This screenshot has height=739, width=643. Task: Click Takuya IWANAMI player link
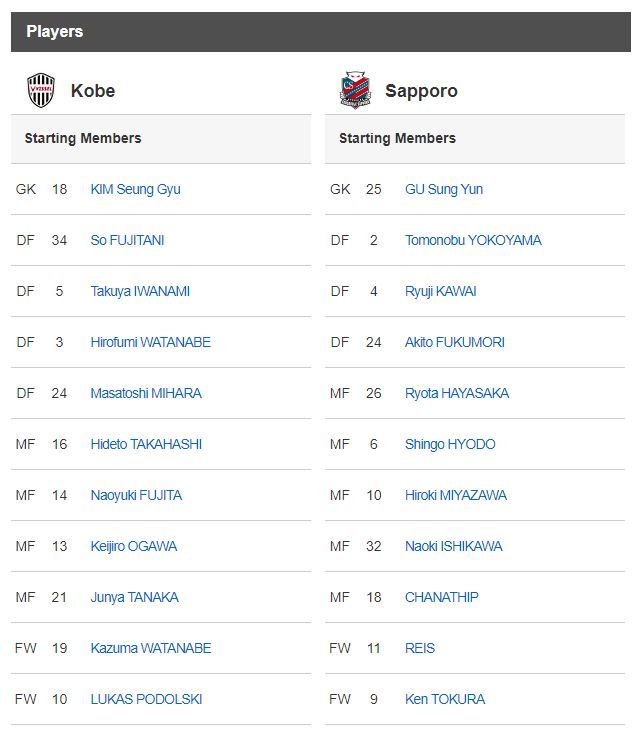(140, 291)
